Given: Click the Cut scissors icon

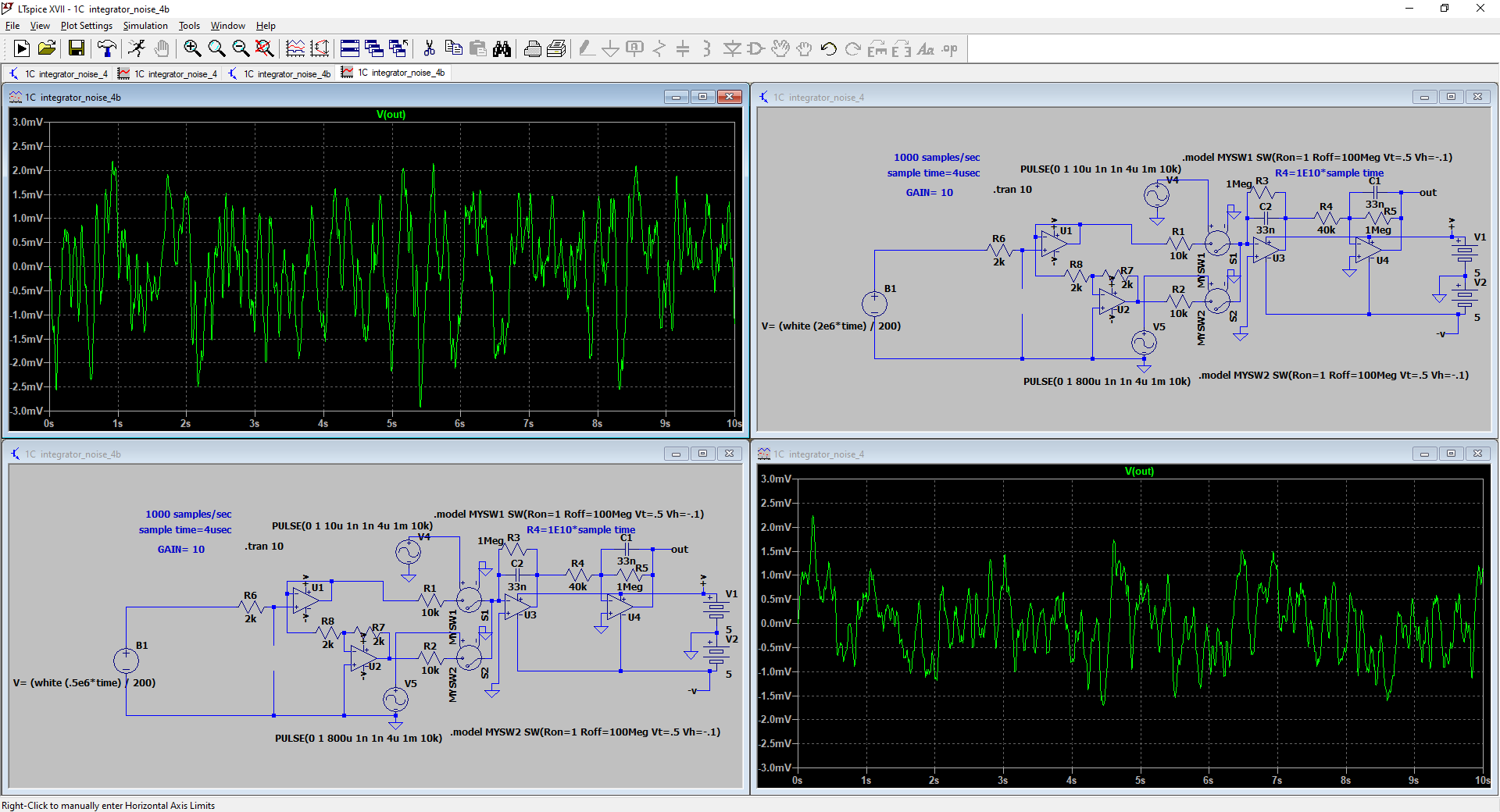Looking at the screenshot, I should [429, 49].
